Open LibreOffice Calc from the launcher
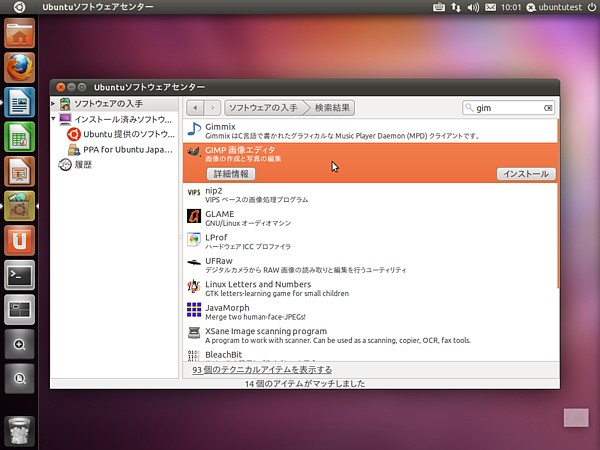This screenshot has width=600, height=450. tap(20, 137)
